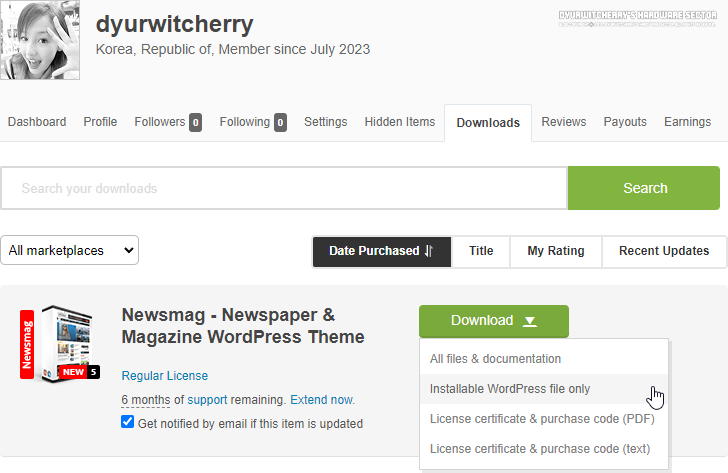Image resolution: width=728 pixels, height=473 pixels.
Task: Choose License certificate & purchase code (text)
Action: point(544,449)
